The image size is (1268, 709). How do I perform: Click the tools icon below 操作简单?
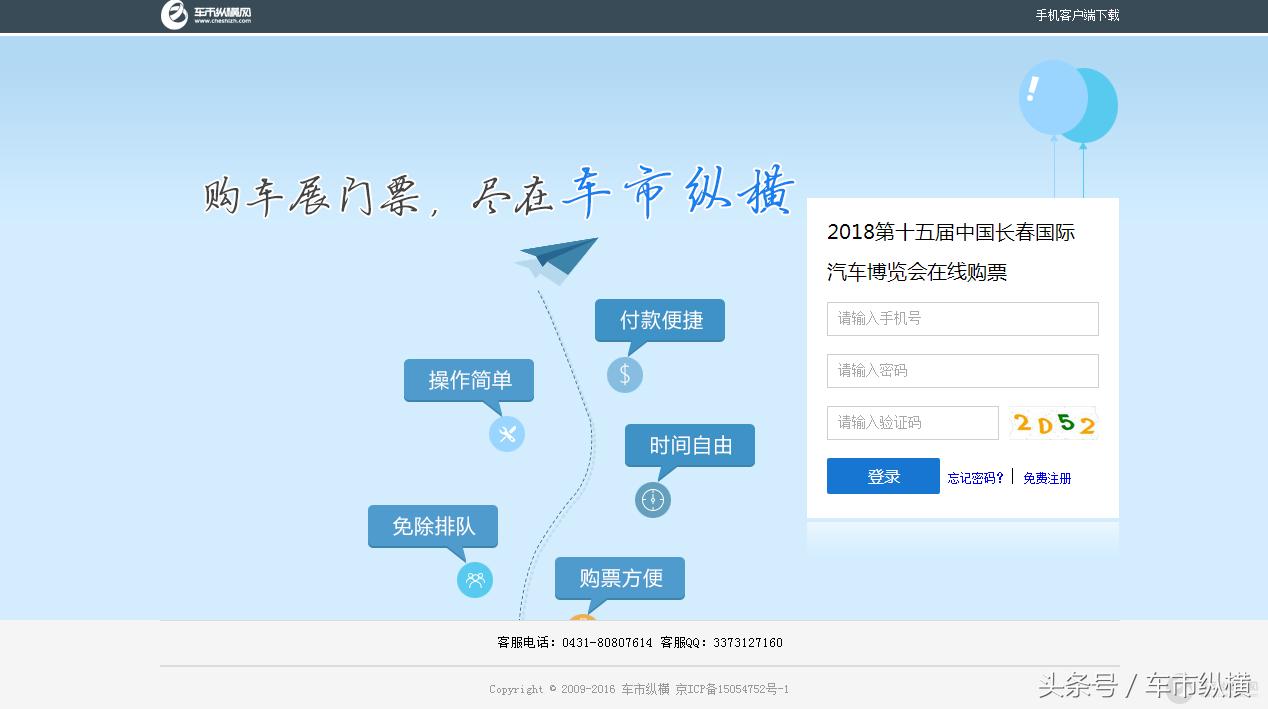pyautogui.click(x=507, y=434)
